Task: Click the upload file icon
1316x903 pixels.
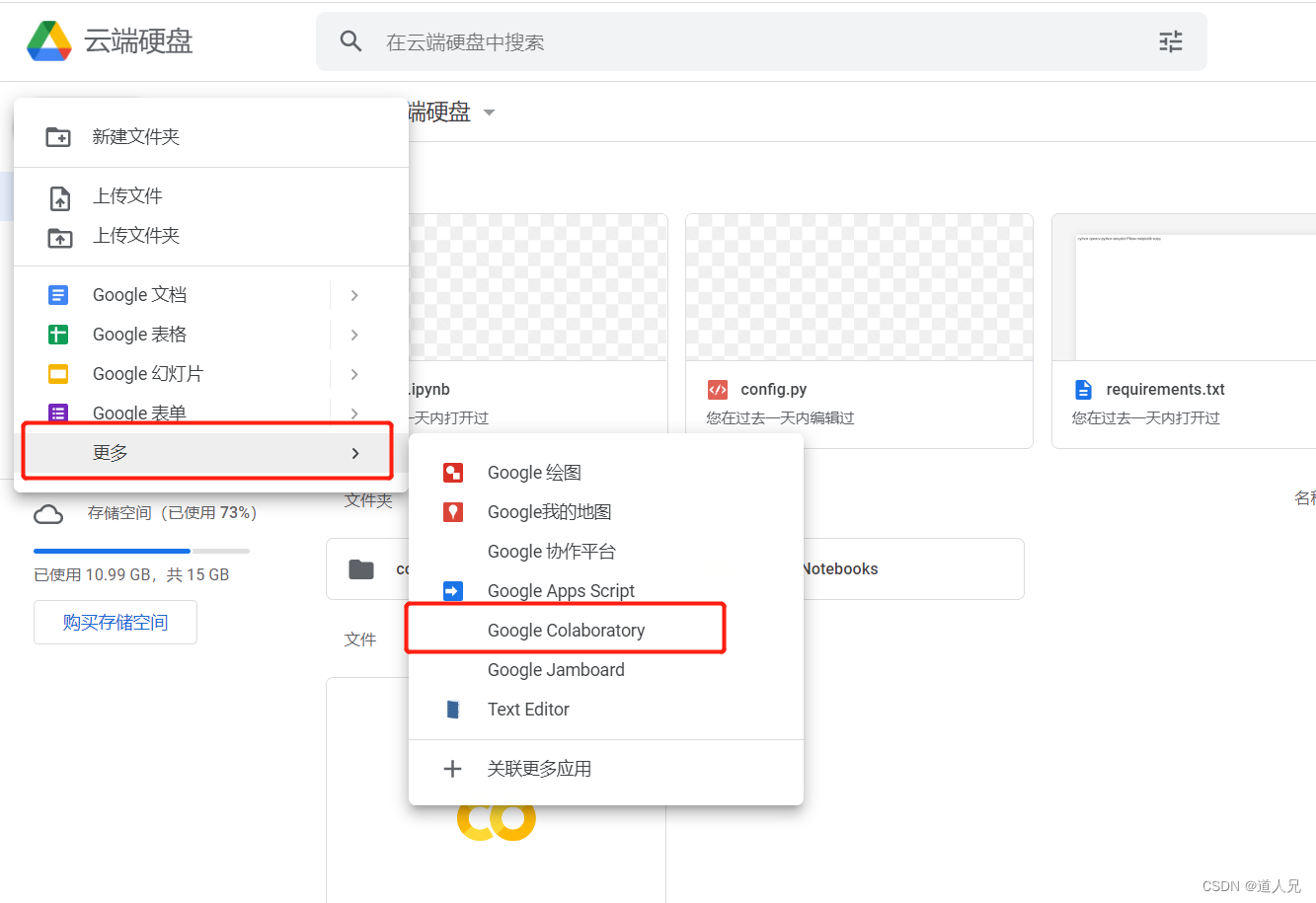Action: (x=60, y=197)
